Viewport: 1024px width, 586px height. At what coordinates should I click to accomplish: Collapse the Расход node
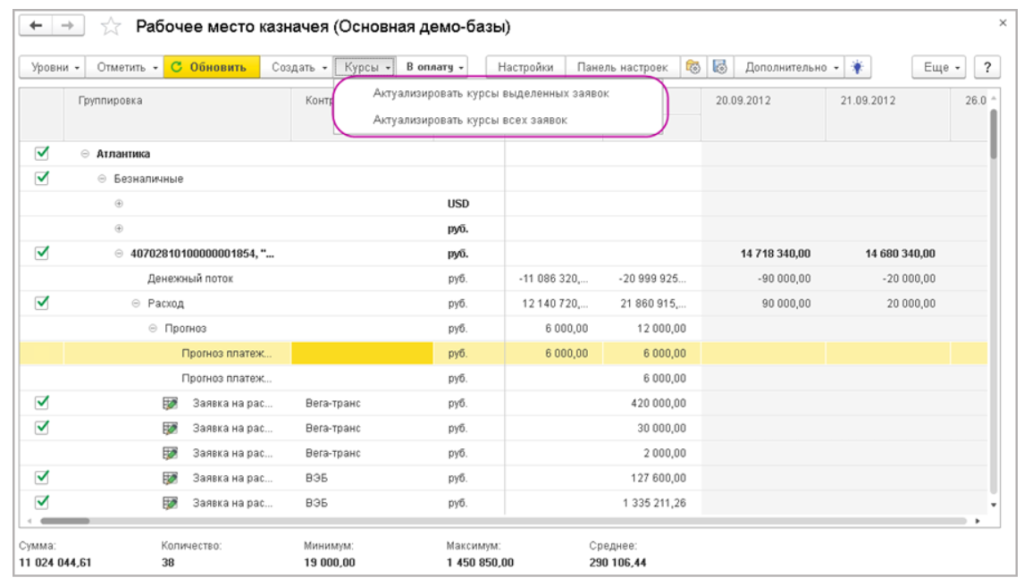coord(136,303)
